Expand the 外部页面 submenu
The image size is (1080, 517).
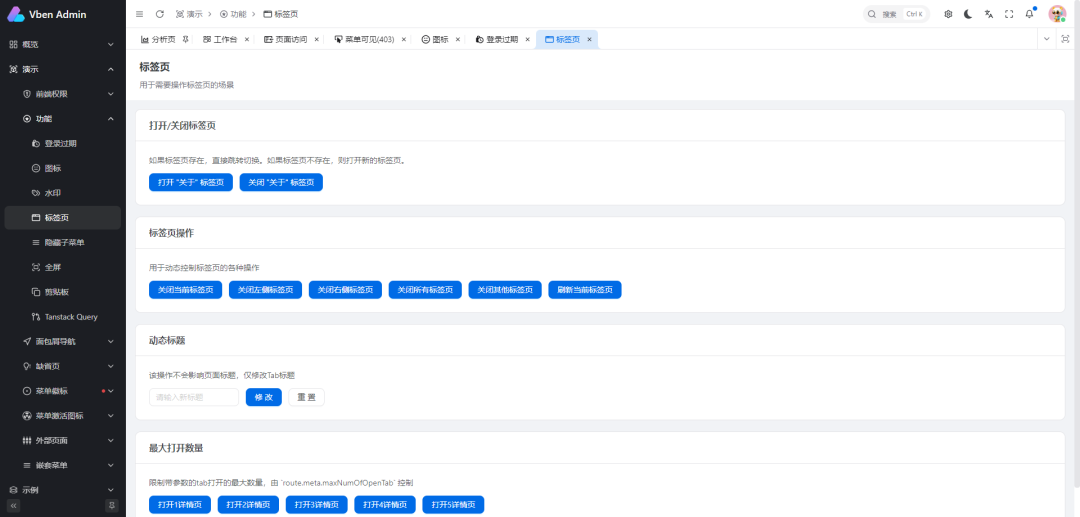click(63, 441)
